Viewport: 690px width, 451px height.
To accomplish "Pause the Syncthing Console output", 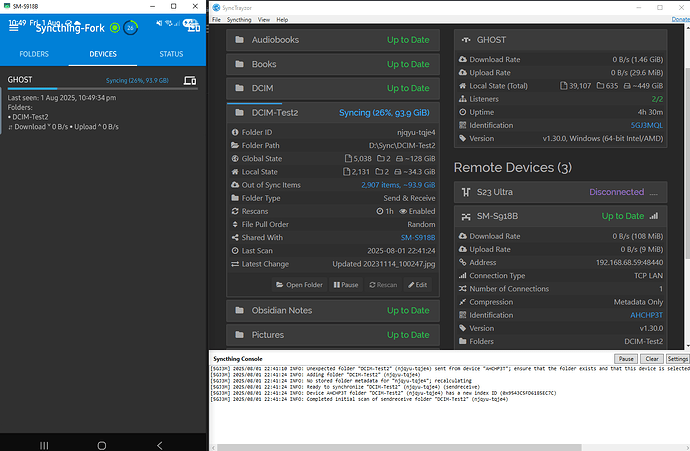I will point(626,359).
